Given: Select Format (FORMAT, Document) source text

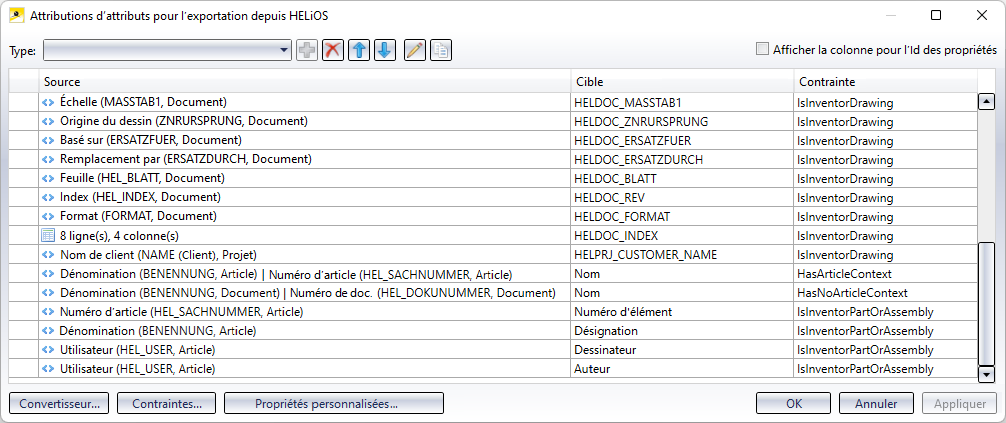Looking at the screenshot, I should 139,216.
